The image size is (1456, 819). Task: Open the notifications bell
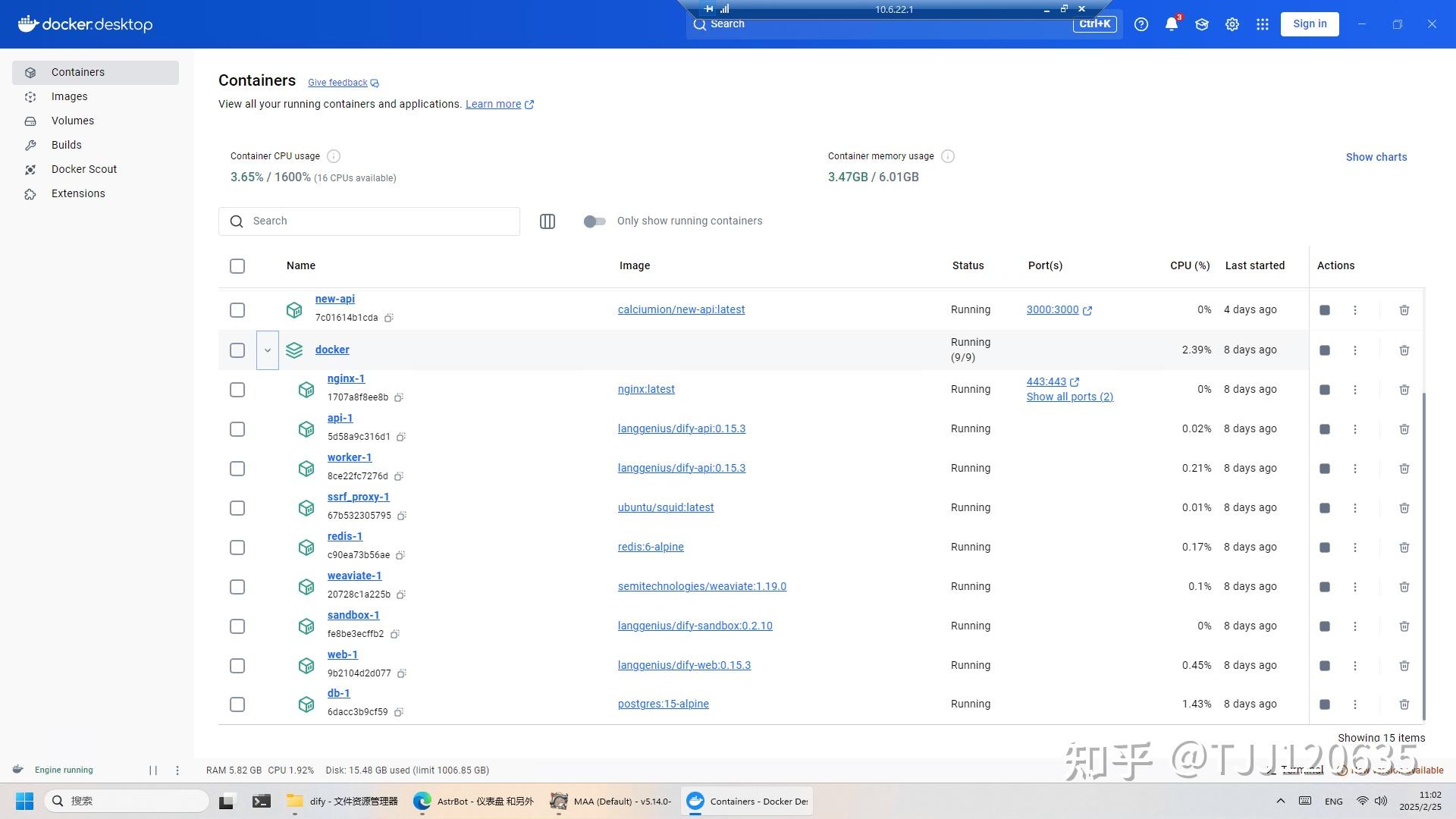(x=1171, y=24)
